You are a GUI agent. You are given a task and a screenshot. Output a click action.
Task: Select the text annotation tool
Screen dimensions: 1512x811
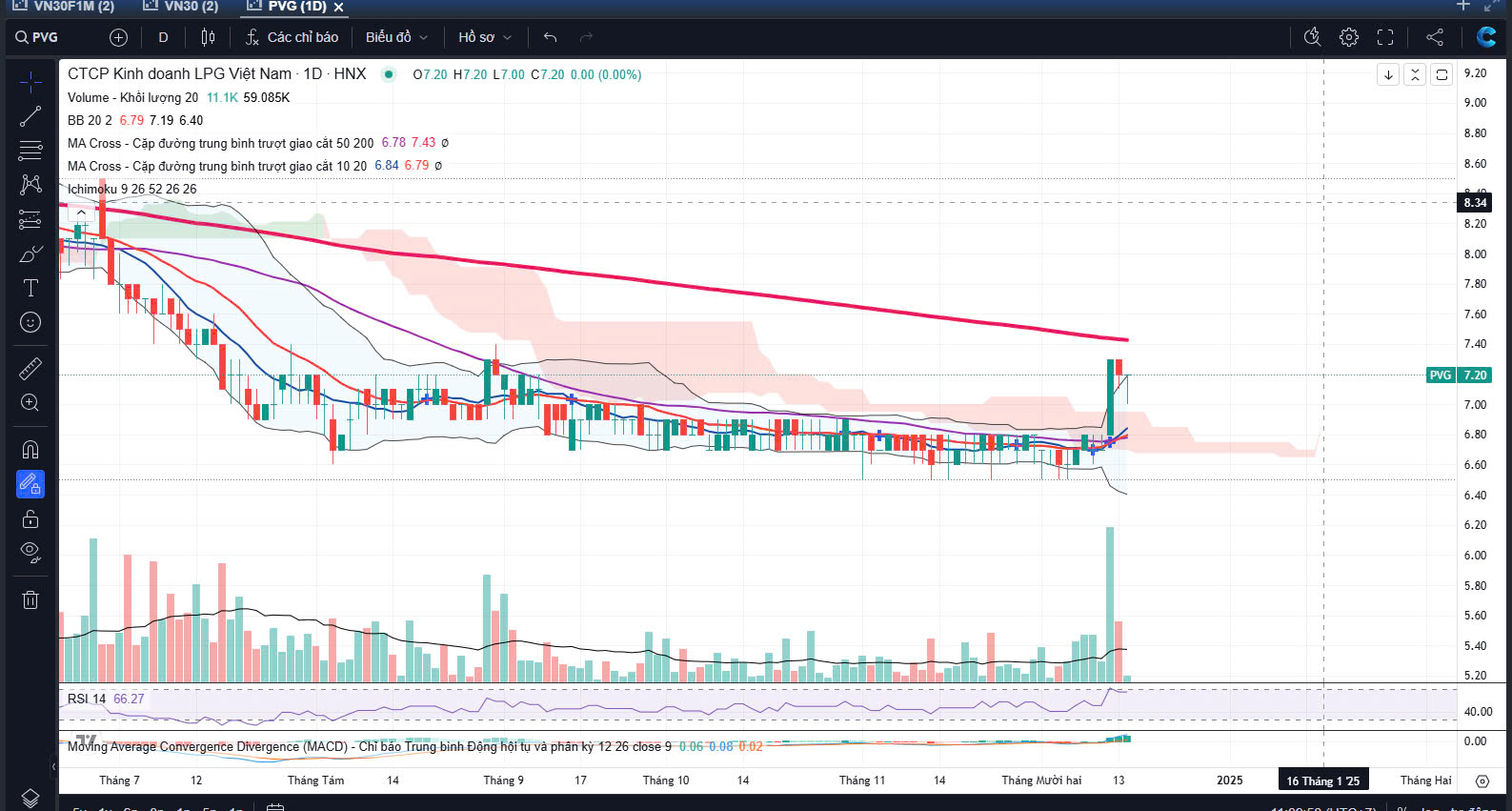pos(30,288)
